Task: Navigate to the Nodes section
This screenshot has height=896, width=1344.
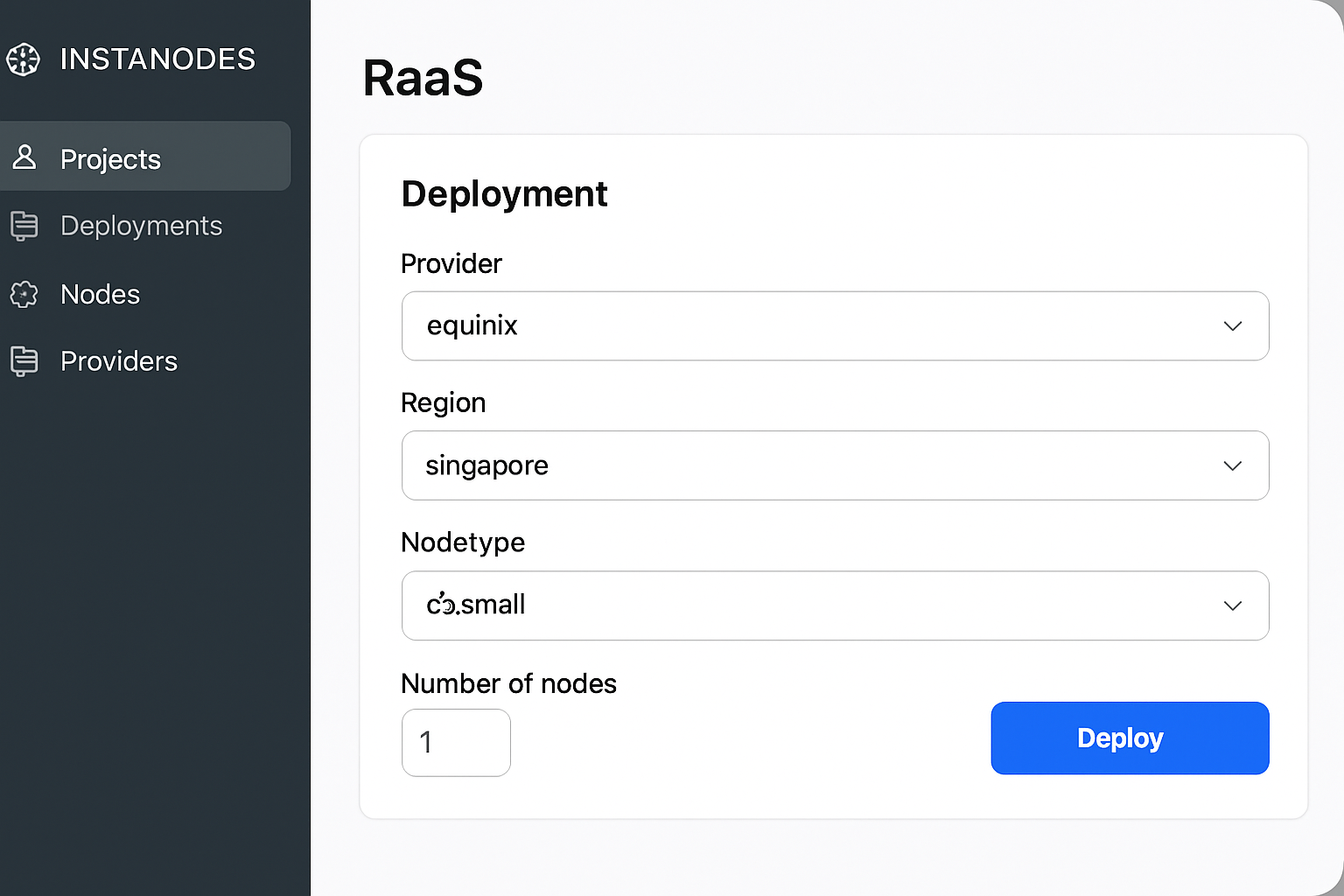Action: pyautogui.click(x=99, y=295)
